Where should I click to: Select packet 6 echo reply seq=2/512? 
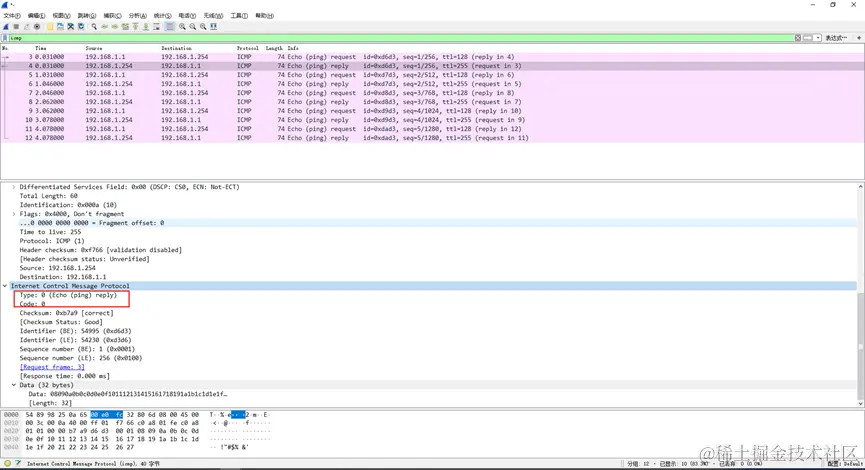(x=432, y=84)
